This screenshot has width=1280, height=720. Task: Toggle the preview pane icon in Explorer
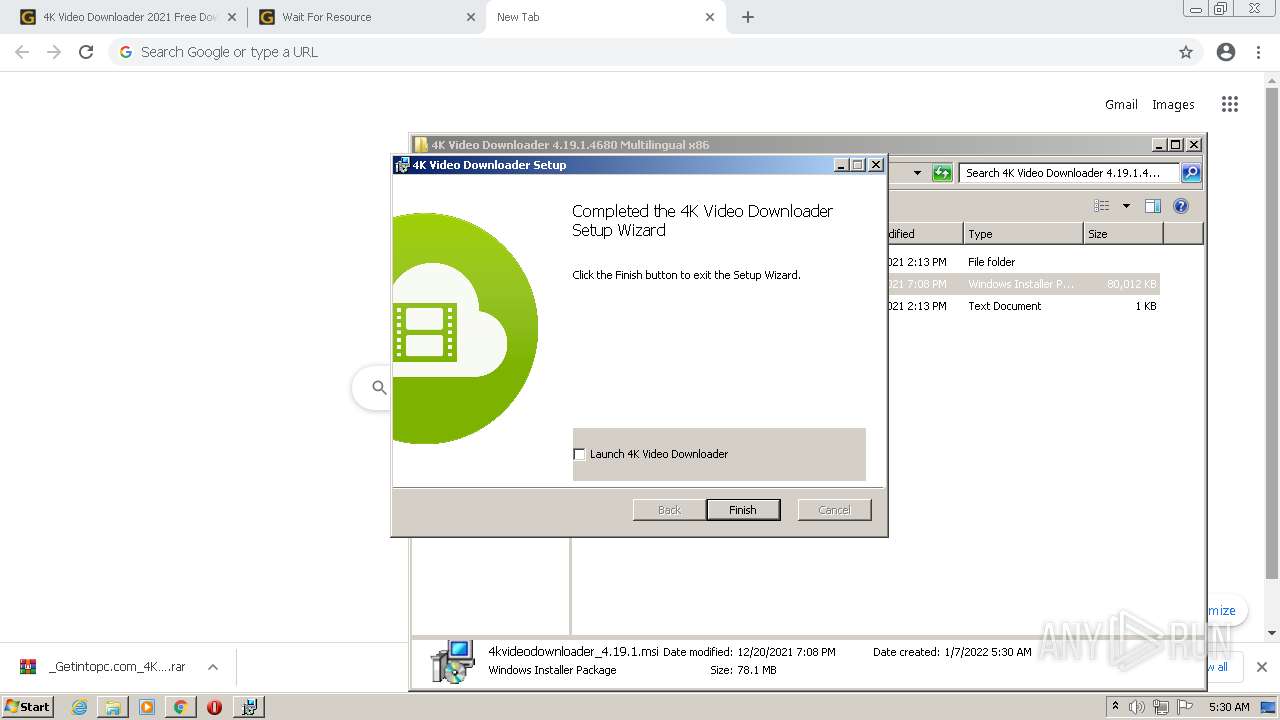tap(1153, 206)
